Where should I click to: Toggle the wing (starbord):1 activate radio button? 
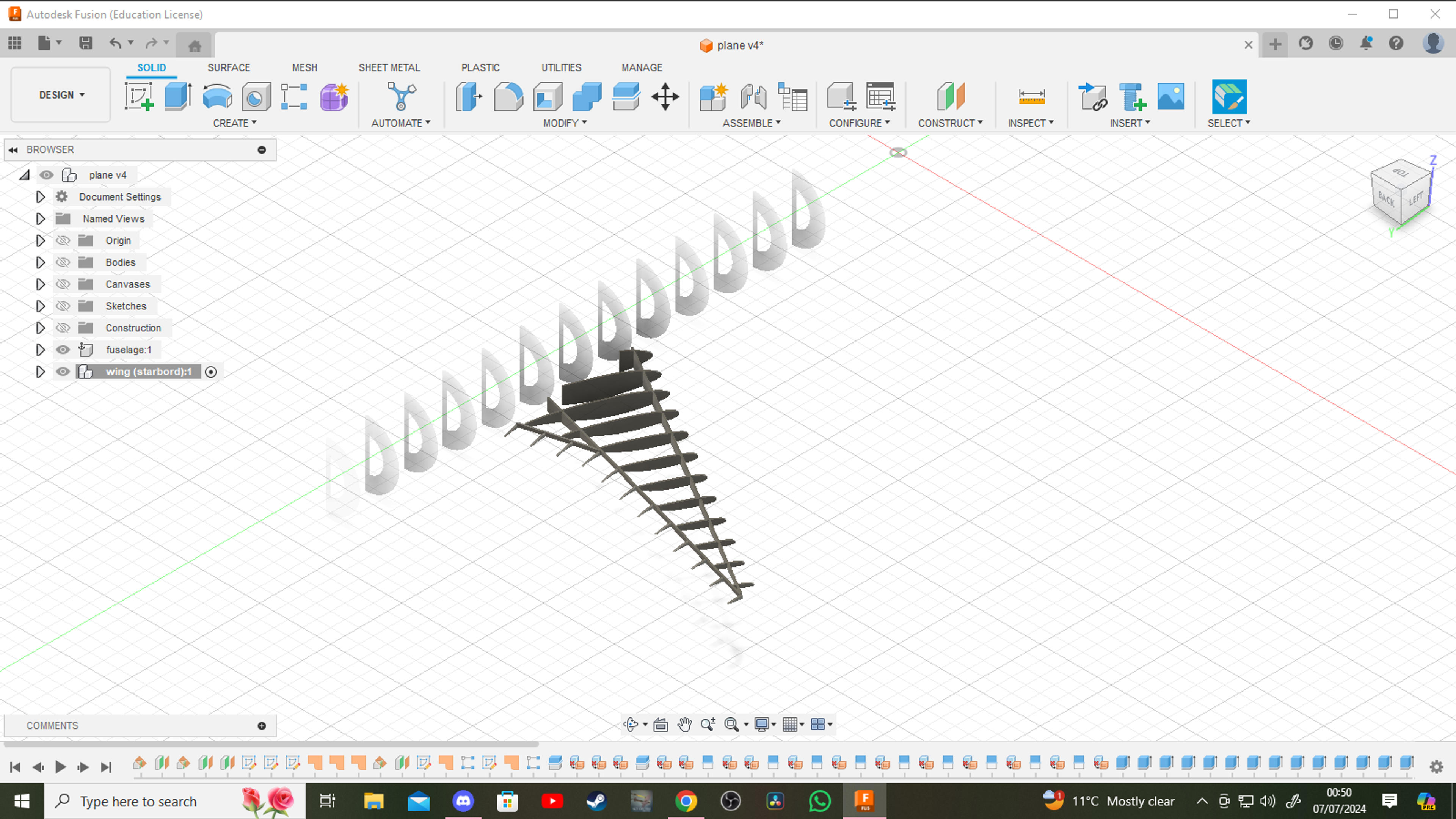[211, 372]
